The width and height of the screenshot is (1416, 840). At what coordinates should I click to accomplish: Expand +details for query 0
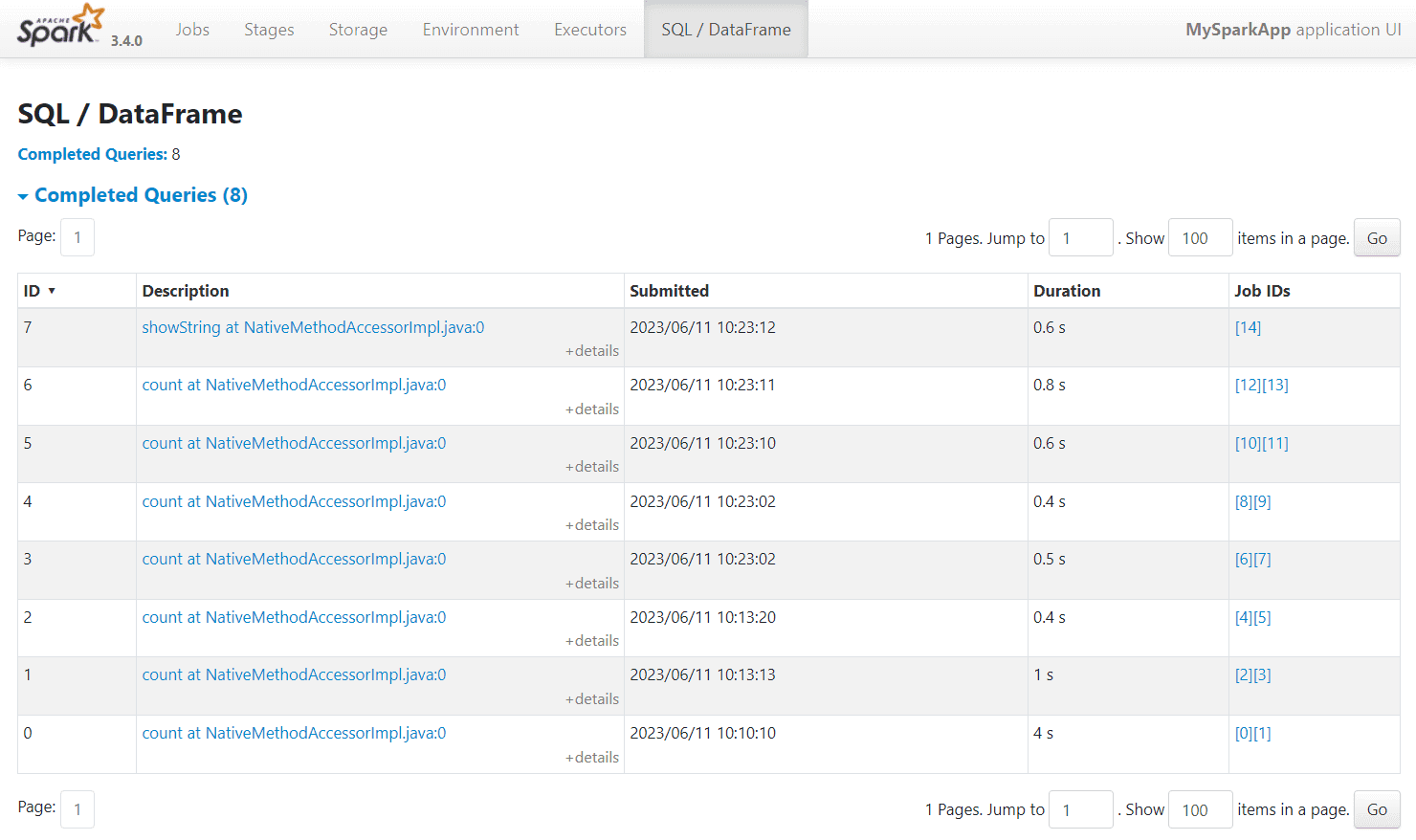[592, 758]
